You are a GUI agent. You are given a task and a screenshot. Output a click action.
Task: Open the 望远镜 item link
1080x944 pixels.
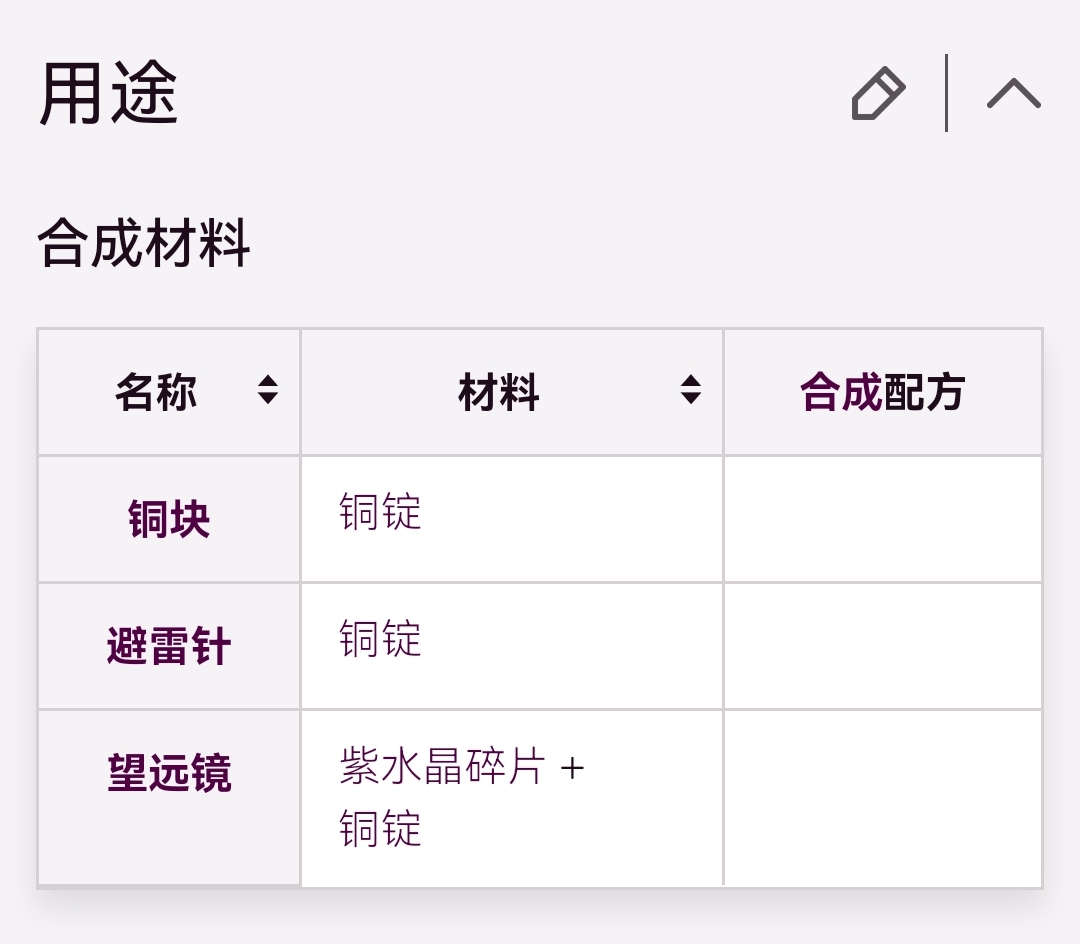tap(169, 774)
